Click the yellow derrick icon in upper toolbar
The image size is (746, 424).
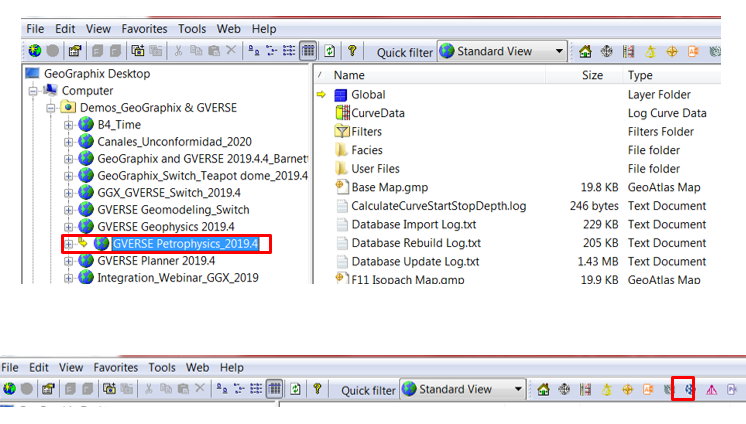[650, 51]
